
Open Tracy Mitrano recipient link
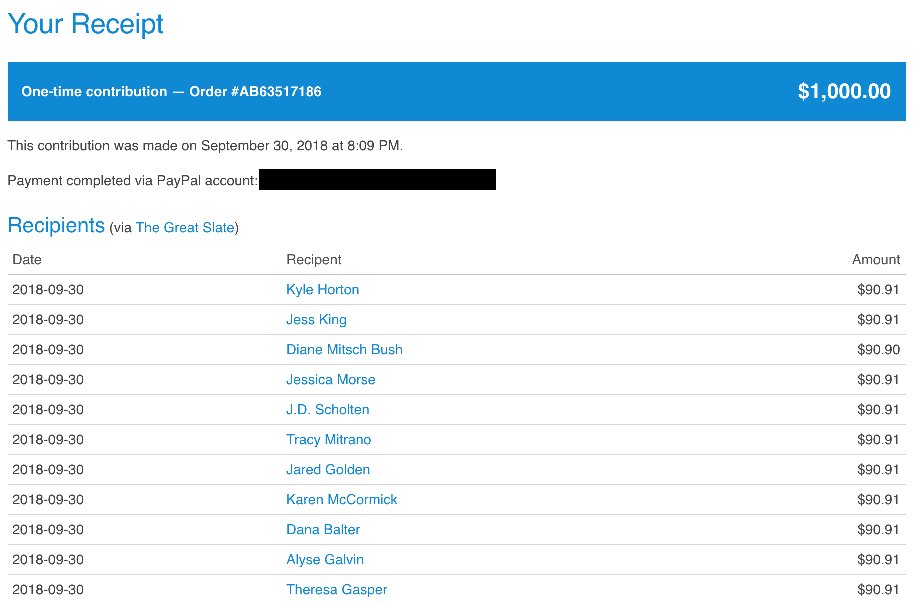point(329,439)
